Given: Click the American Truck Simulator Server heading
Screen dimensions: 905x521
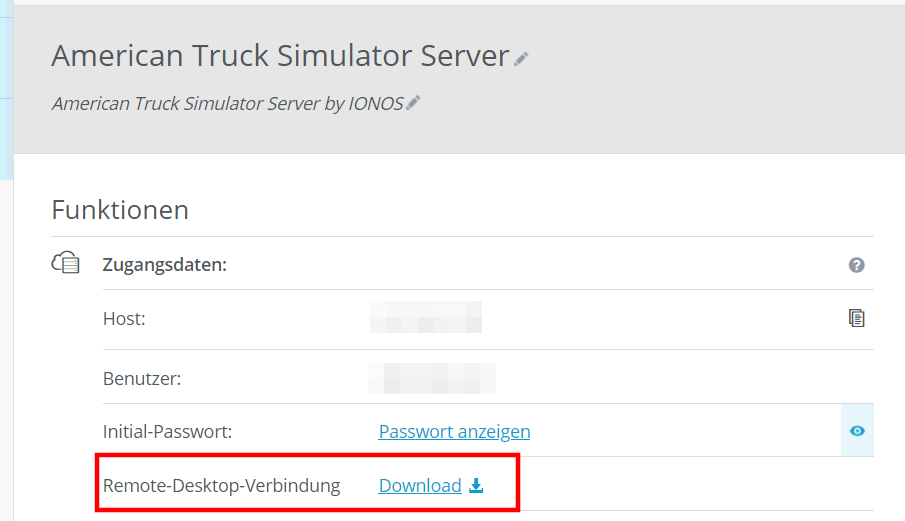Looking at the screenshot, I should coord(280,56).
